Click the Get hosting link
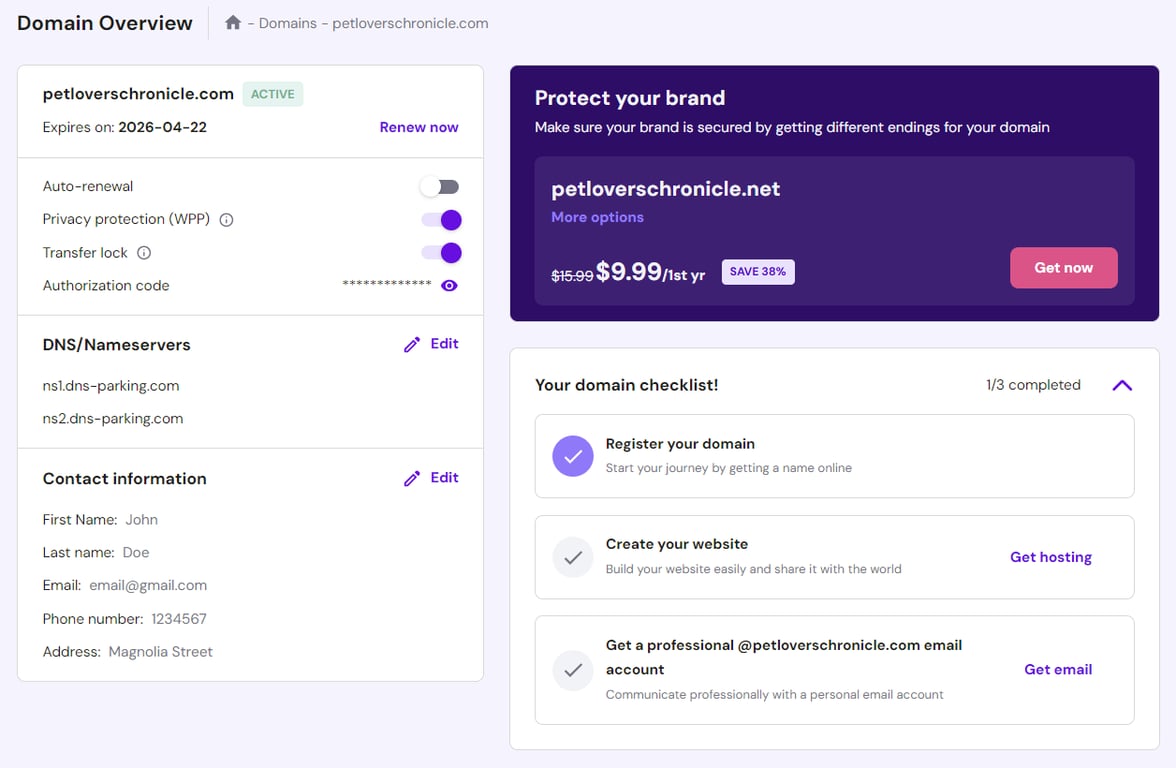 point(1050,557)
